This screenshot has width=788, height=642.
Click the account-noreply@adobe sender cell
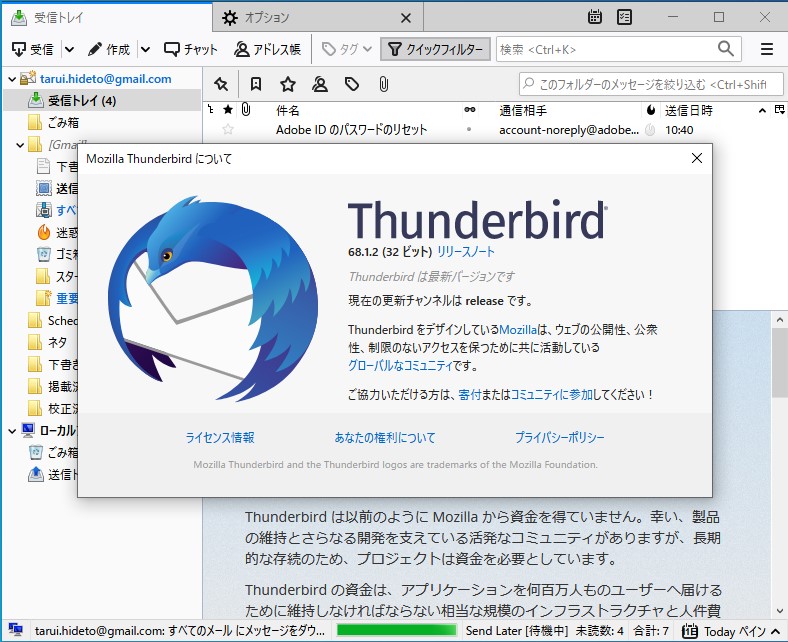[x=568, y=130]
